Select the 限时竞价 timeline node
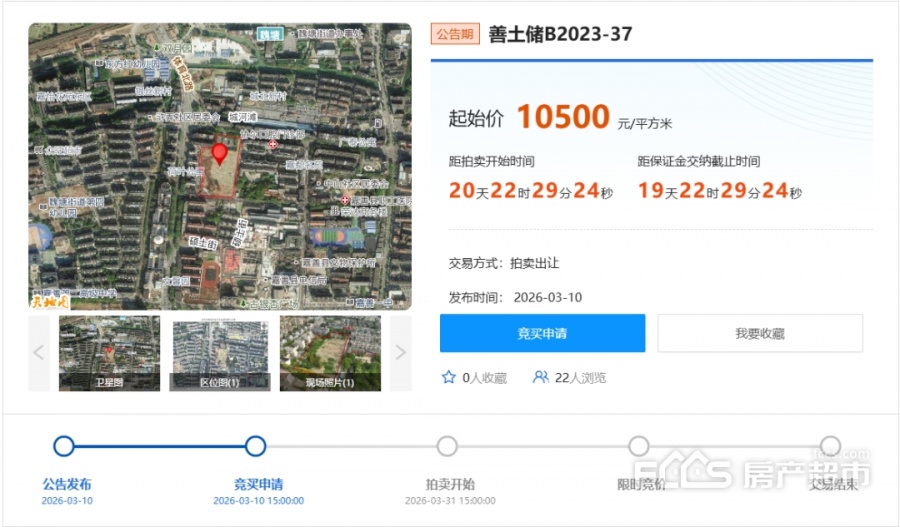Screen dimensions: 900x527 point(639,446)
